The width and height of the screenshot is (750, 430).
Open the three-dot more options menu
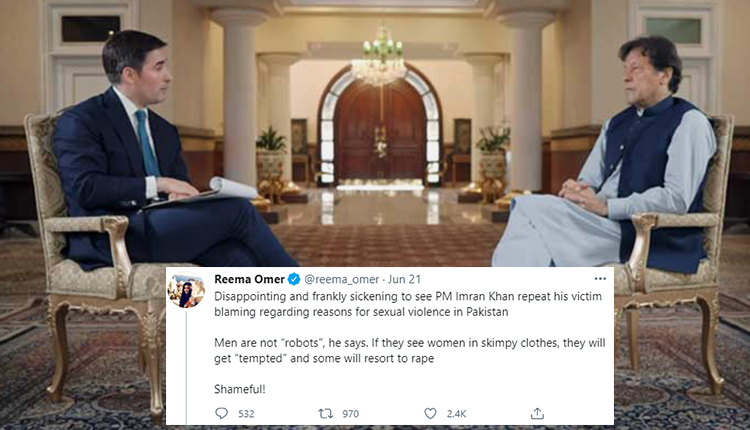click(598, 279)
